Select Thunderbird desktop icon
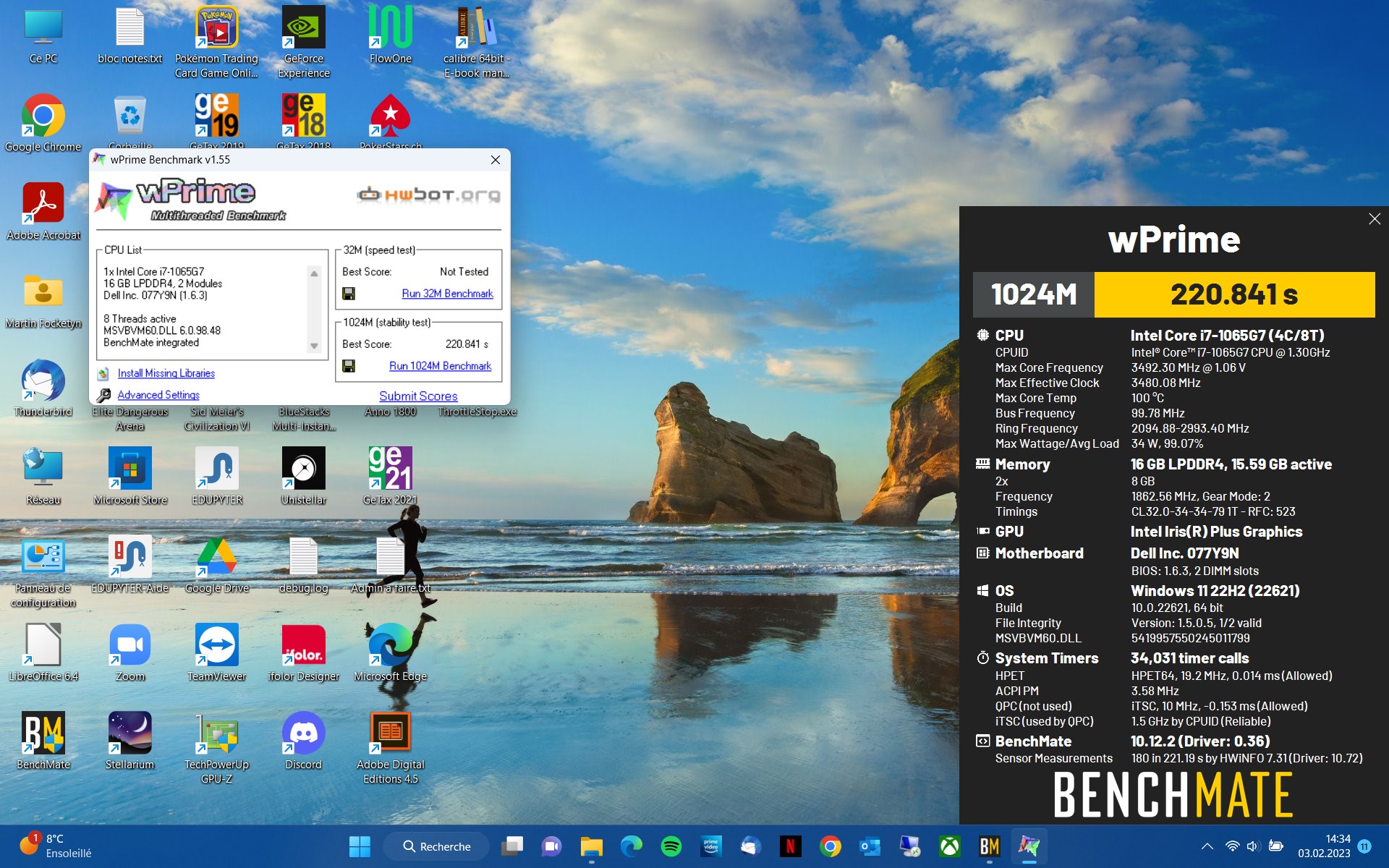 click(43, 388)
